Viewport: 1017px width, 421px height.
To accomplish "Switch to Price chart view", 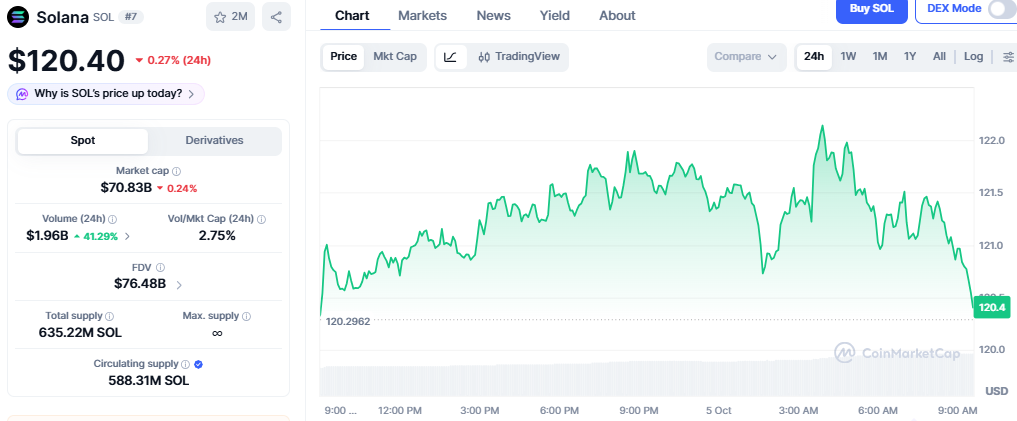I will (x=344, y=57).
